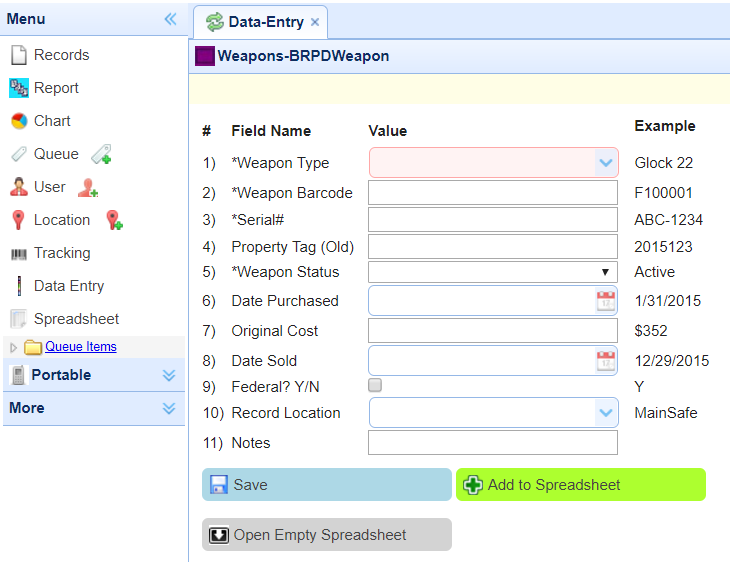730x562 pixels.
Task: Toggle the Federal? Y/N checkbox
Action: tap(375, 385)
